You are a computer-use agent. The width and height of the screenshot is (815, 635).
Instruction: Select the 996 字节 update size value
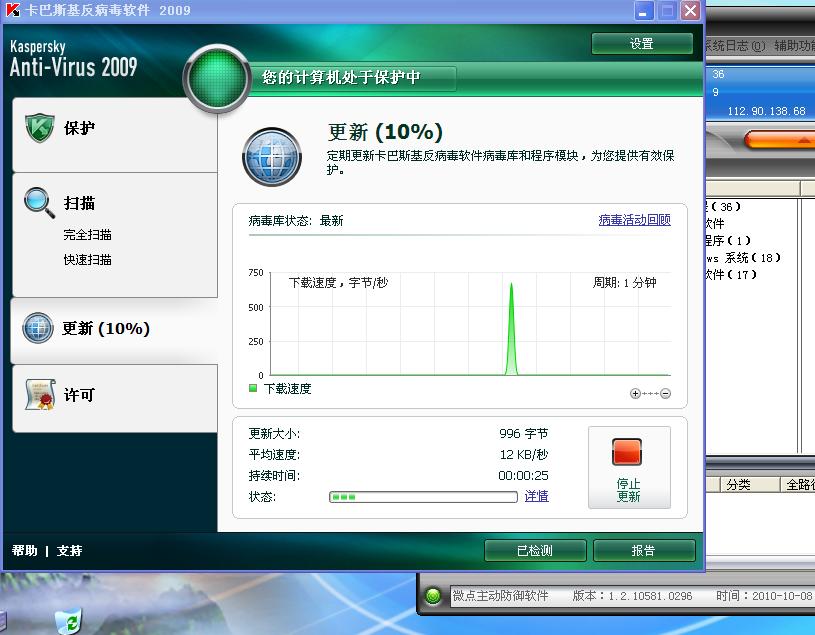coord(523,433)
